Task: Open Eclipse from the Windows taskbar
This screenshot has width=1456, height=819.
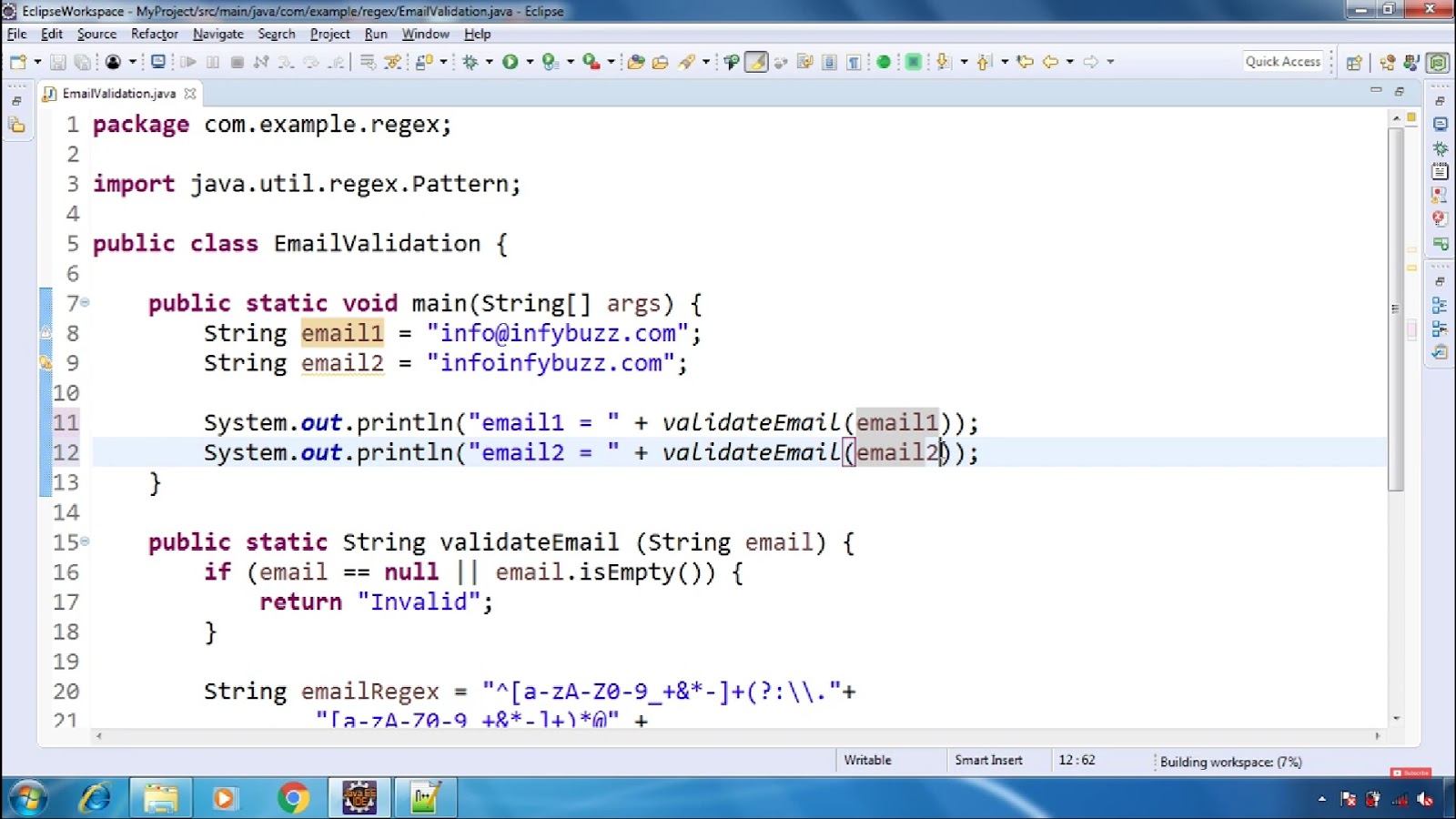Action: pos(359,797)
